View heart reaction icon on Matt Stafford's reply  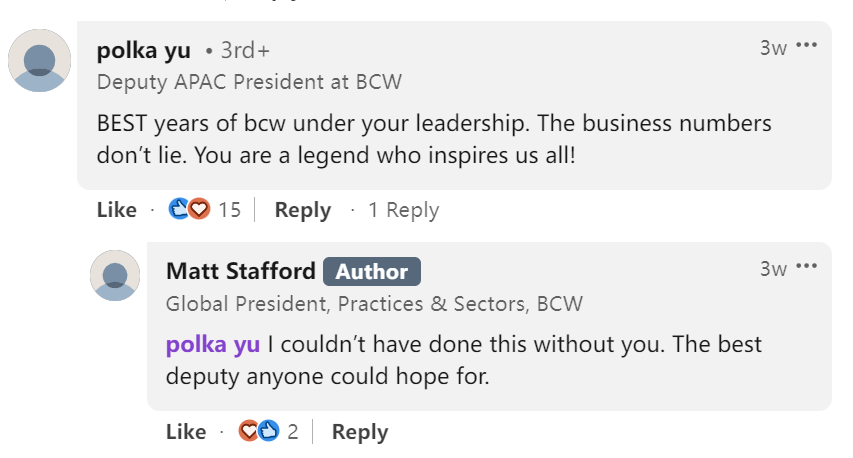click(x=249, y=431)
